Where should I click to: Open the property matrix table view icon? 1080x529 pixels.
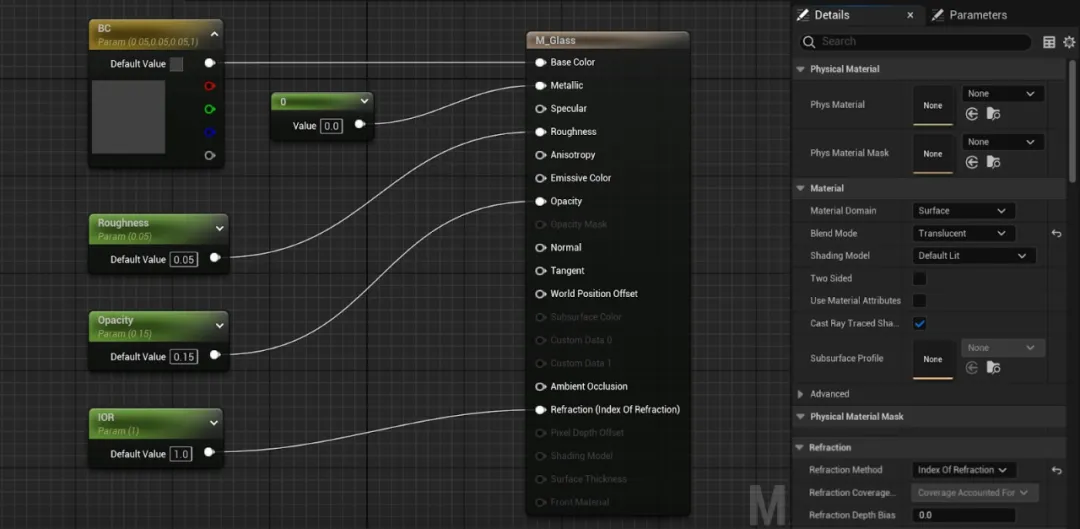tap(1049, 42)
